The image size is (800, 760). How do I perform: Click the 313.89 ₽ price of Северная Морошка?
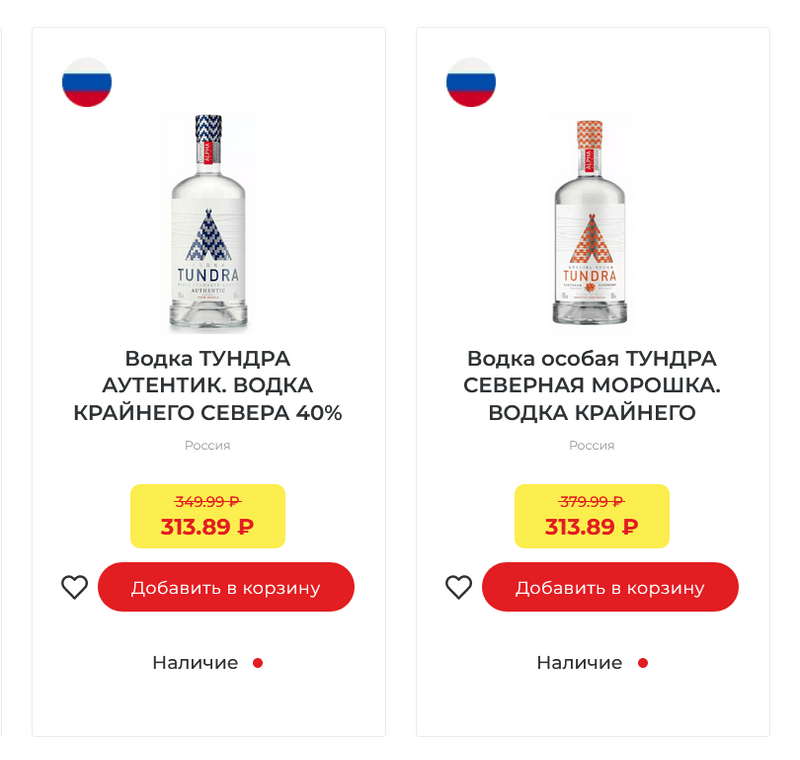(x=591, y=527)
